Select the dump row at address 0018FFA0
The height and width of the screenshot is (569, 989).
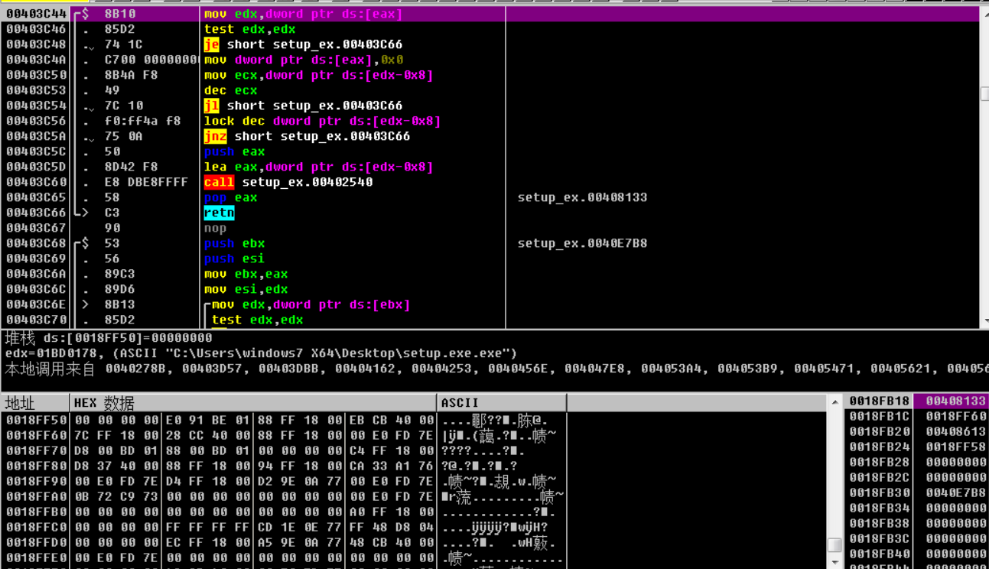[285, 496]
